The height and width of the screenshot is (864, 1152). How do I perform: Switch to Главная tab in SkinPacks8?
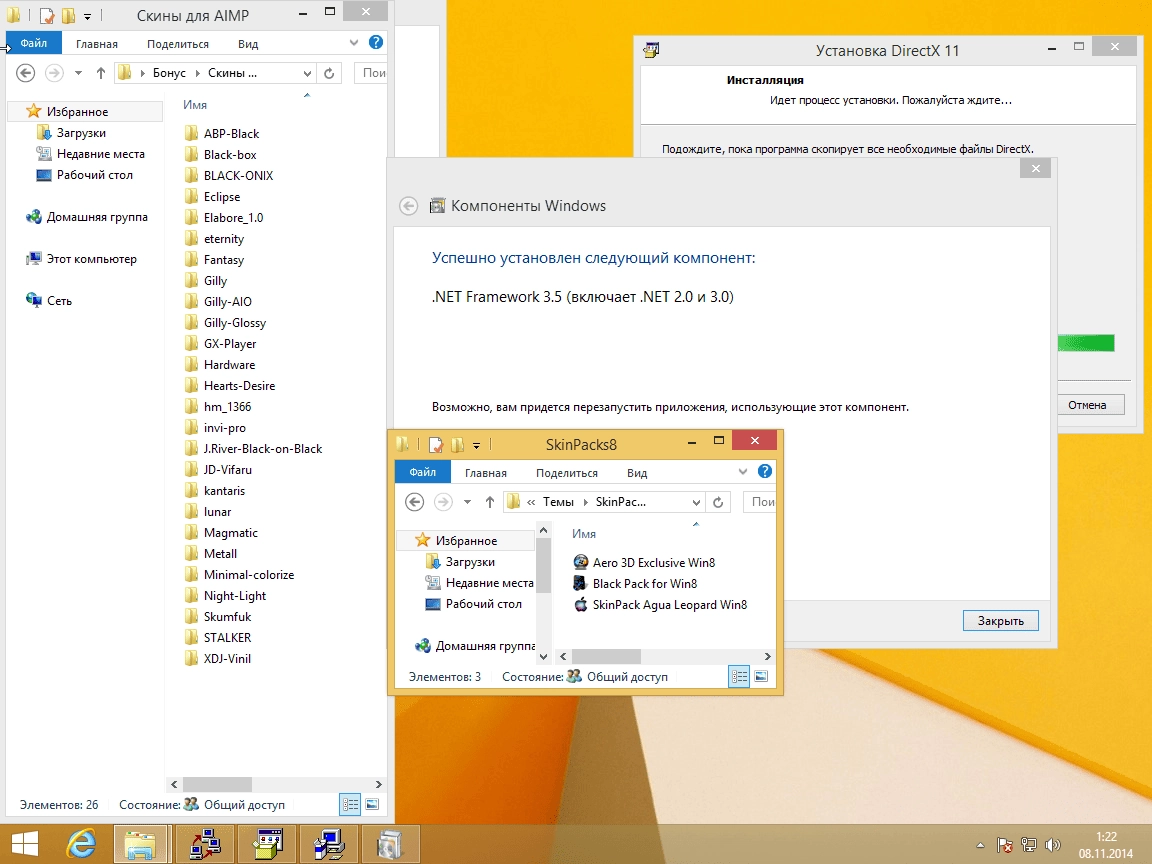coord(486,473)
